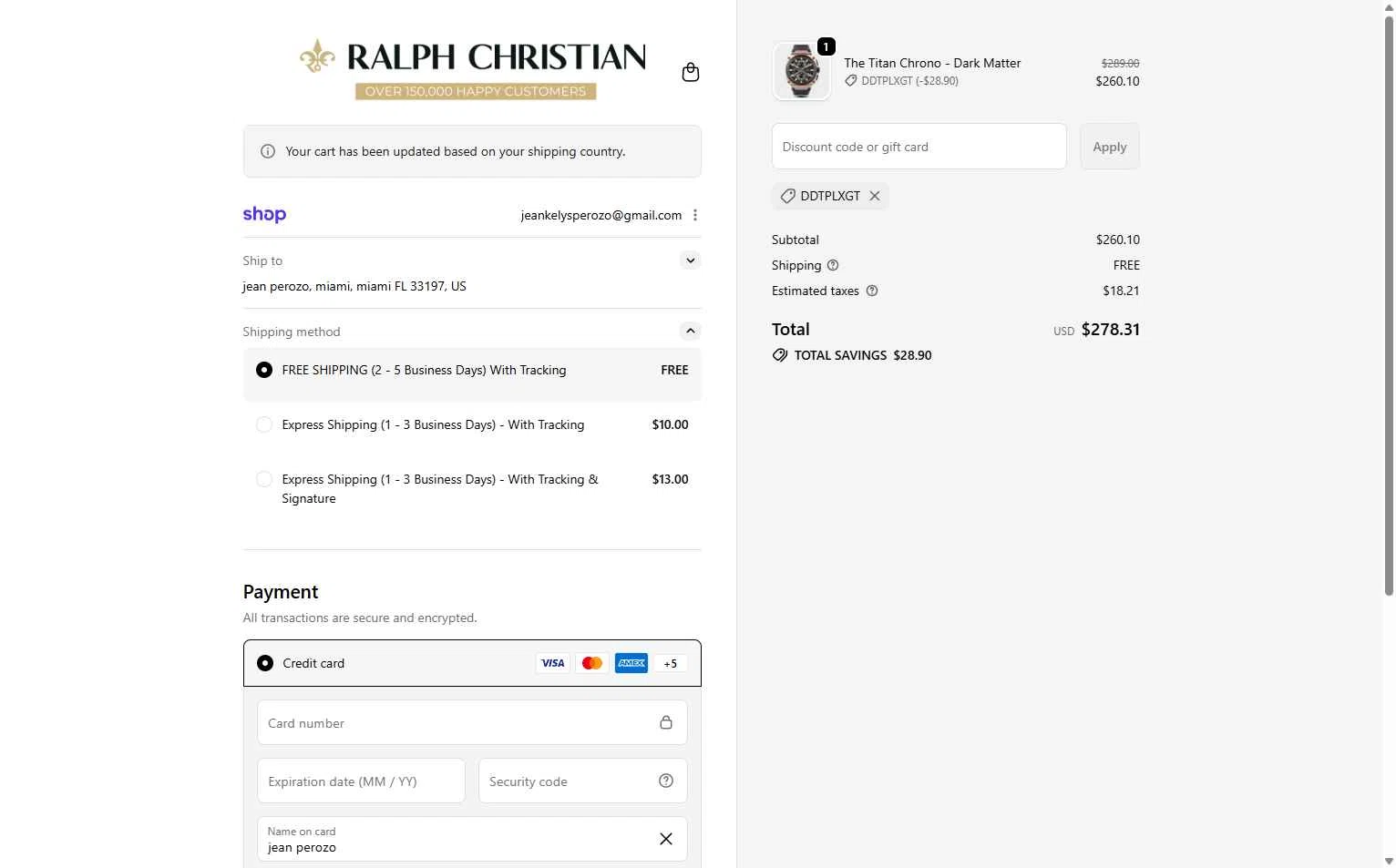
Task: Click the struck-through price $289.00
Action: click(x=1121, y=63)
